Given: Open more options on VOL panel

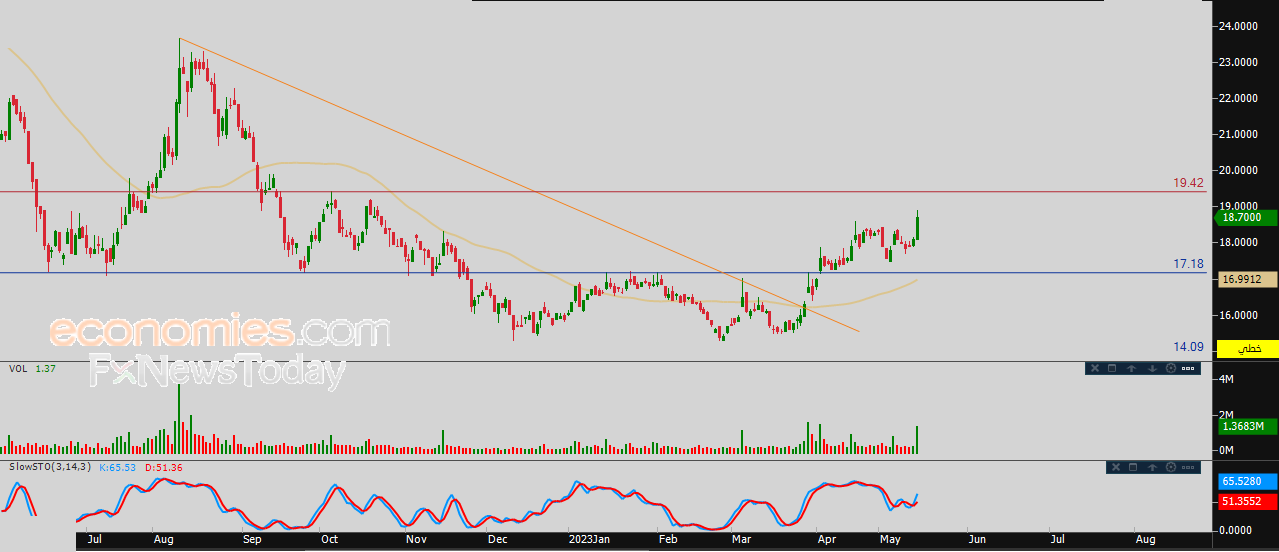Looking at the screenshot, I should 1189,369.
